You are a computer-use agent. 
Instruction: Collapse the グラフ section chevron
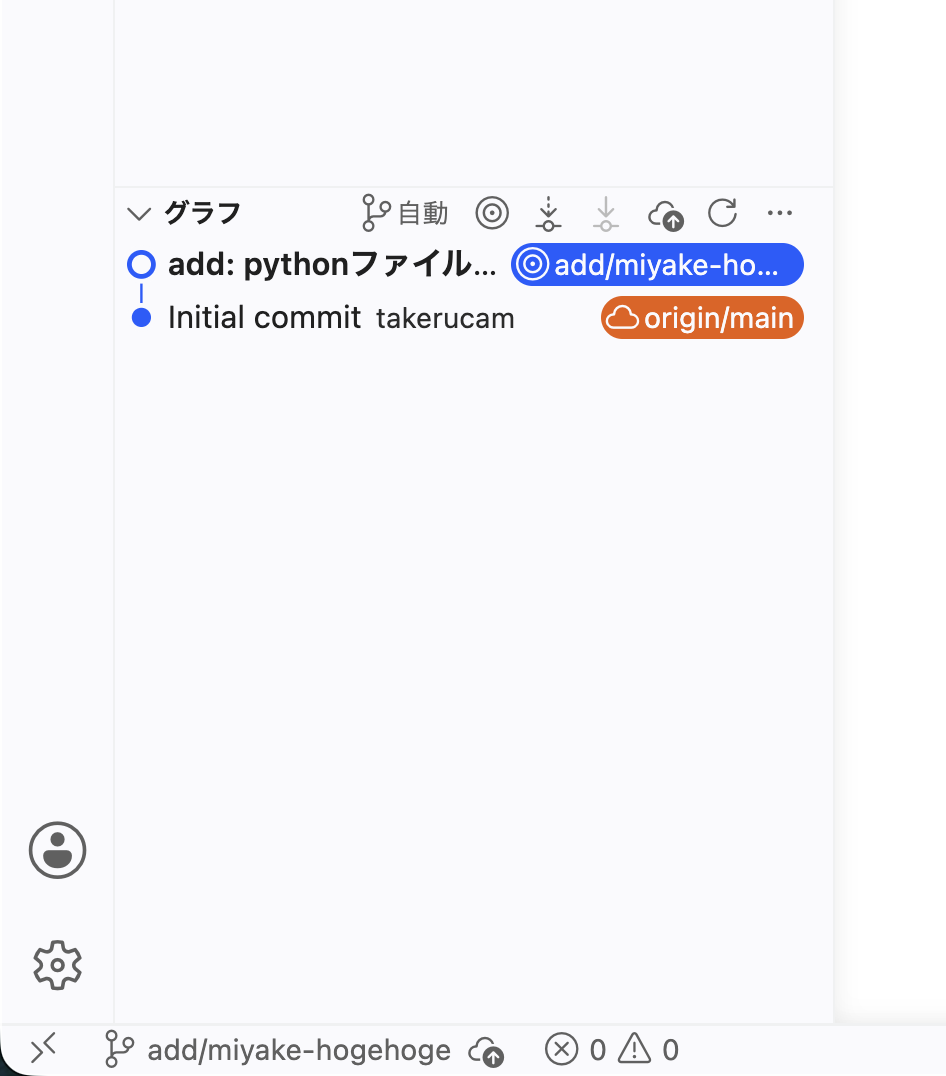[139, 213]
